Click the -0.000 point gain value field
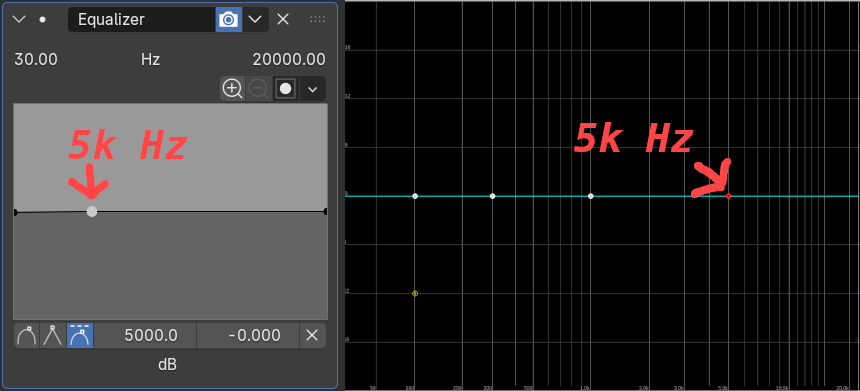860x391 pixels. click(x=248, y=336)
